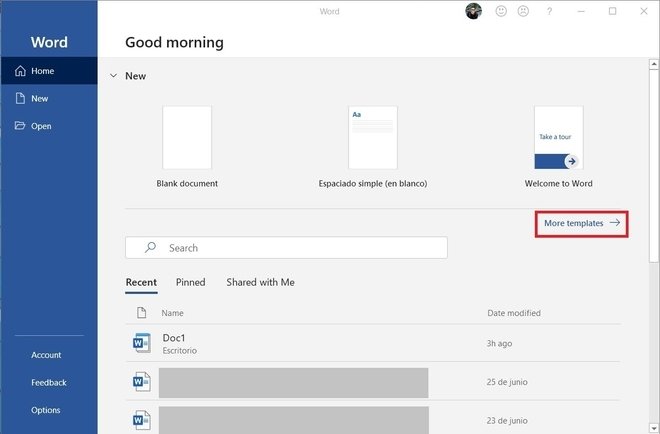Click the Escritorio location under Doc1

pos(180,351)
